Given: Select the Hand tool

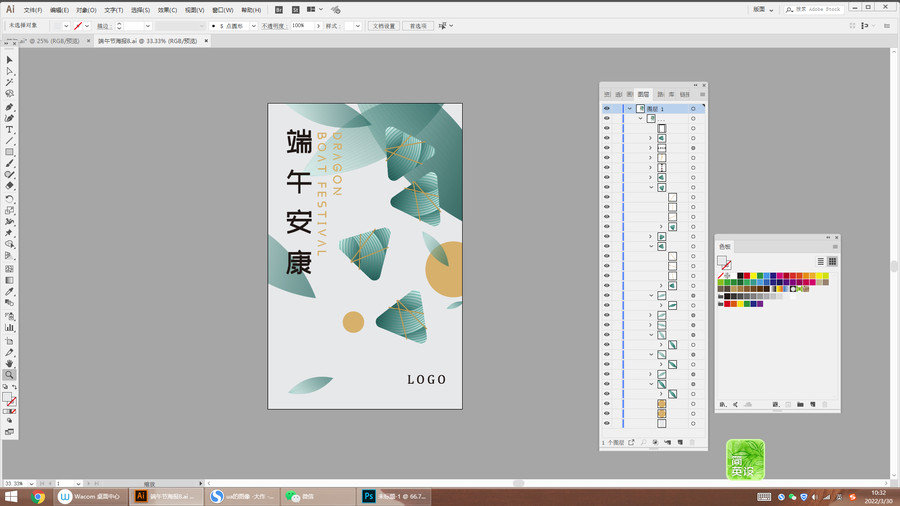Looking at the screenshot, I should coord(9,364).
